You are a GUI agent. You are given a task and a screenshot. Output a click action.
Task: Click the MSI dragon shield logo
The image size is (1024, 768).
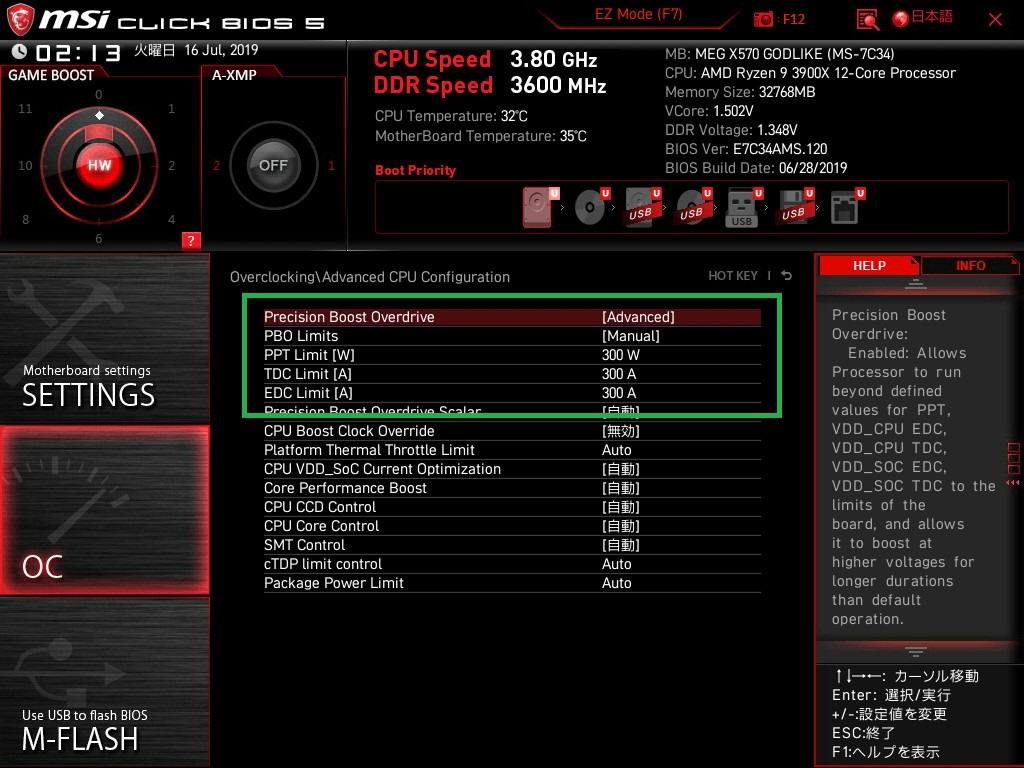[20, 19]
